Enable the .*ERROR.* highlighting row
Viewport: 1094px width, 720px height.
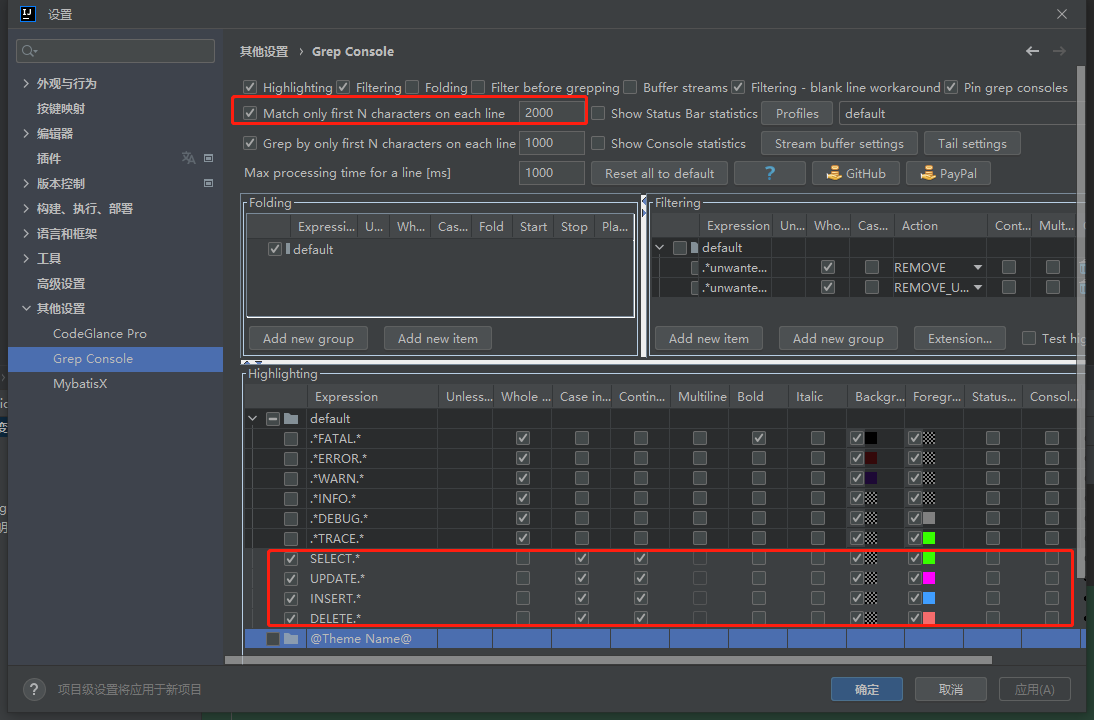click(291, 458)
